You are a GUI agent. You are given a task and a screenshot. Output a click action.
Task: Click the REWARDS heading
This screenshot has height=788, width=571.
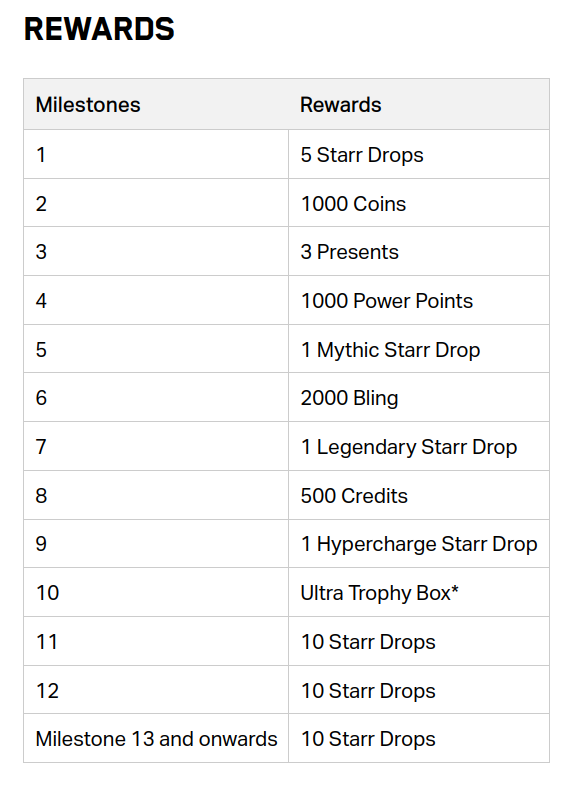tap(99, 29)
